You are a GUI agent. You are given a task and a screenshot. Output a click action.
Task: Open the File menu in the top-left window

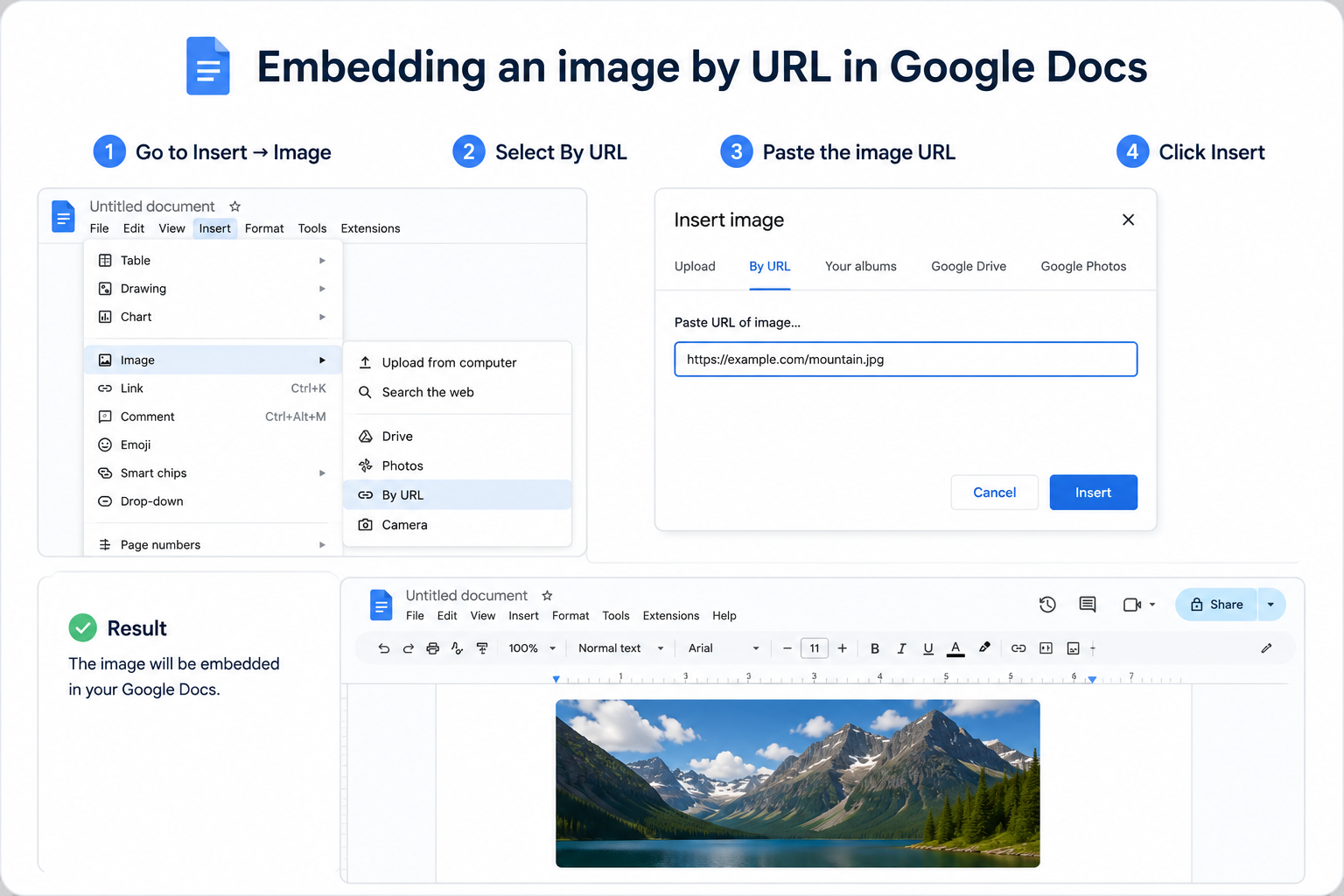click(x=100, y=228)
